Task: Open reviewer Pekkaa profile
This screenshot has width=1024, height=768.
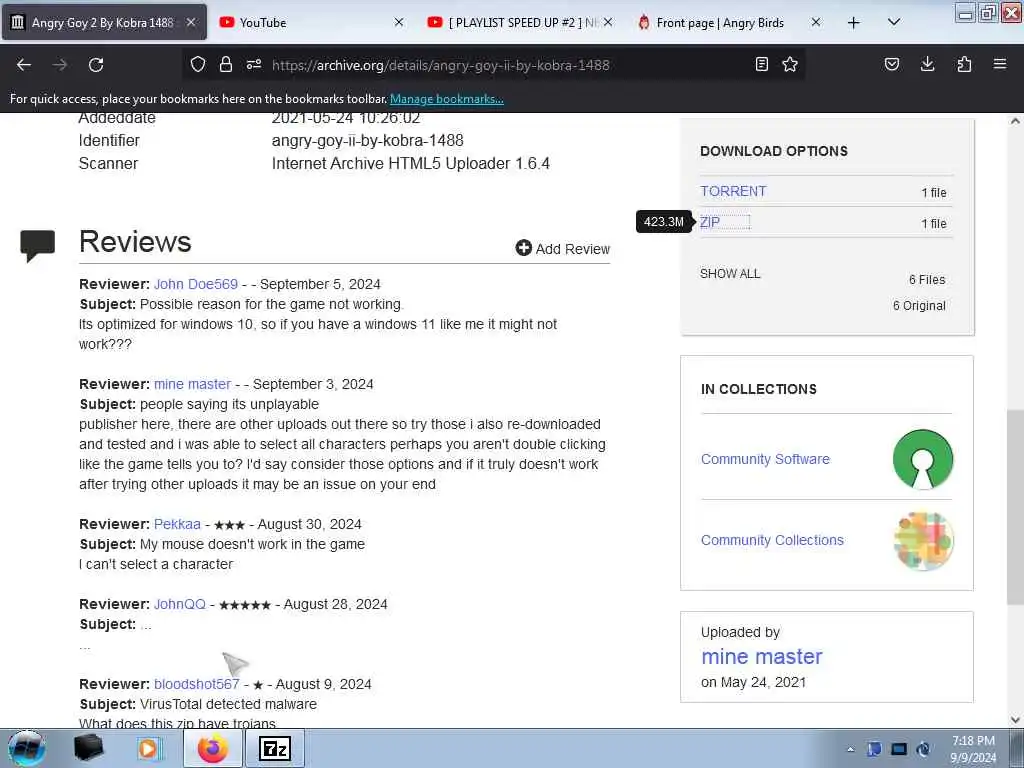Action: point(177,524)
